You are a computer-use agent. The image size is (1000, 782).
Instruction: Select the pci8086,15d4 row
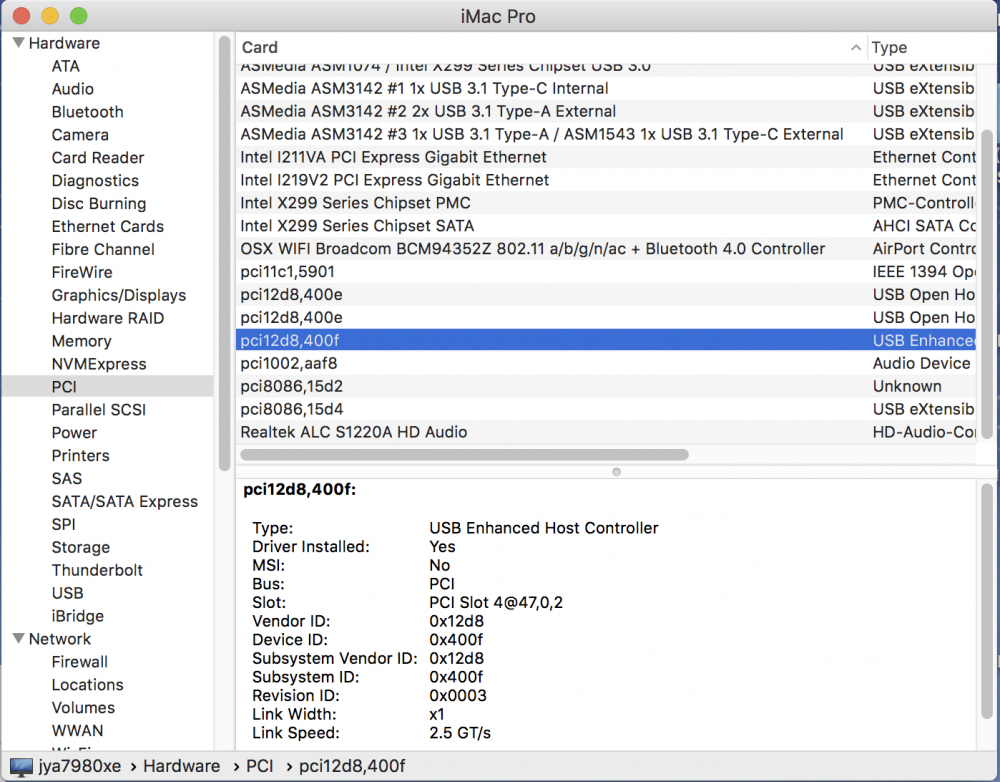(606, 409)
